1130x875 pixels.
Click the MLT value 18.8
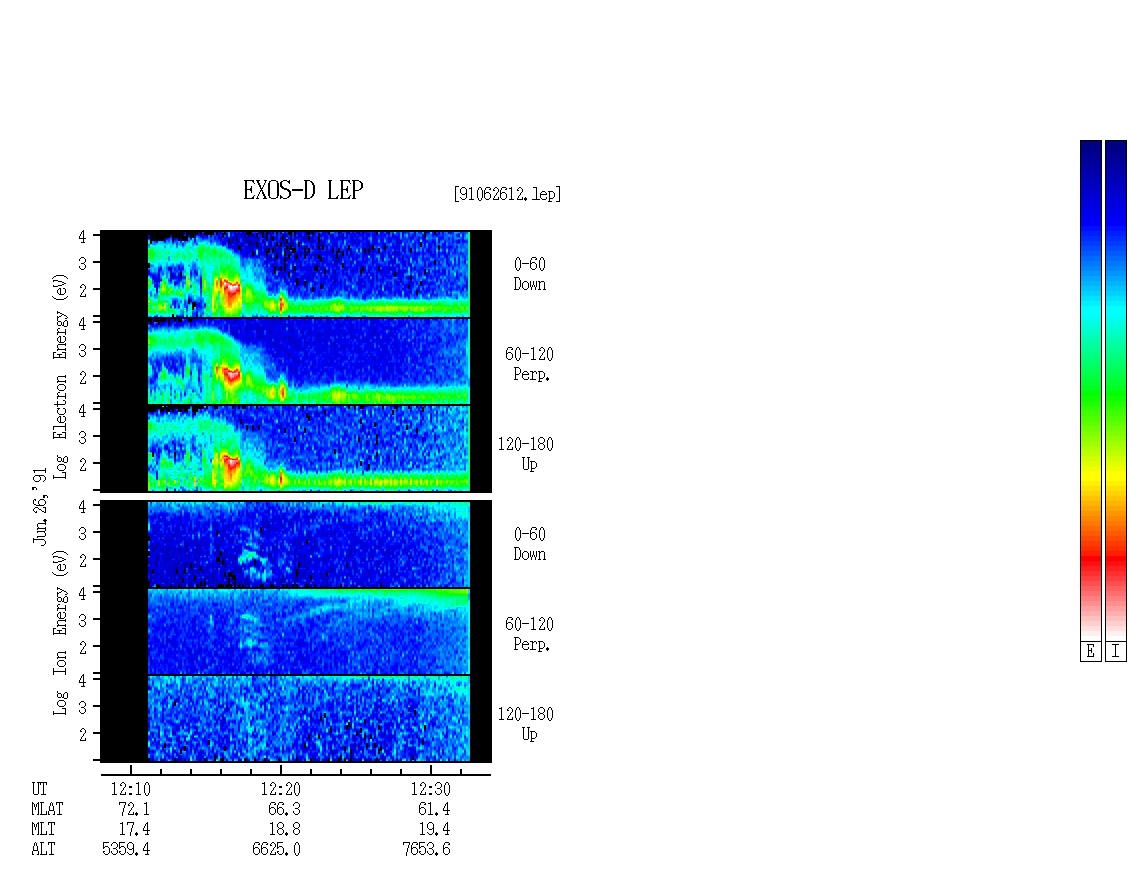point(284,830)
